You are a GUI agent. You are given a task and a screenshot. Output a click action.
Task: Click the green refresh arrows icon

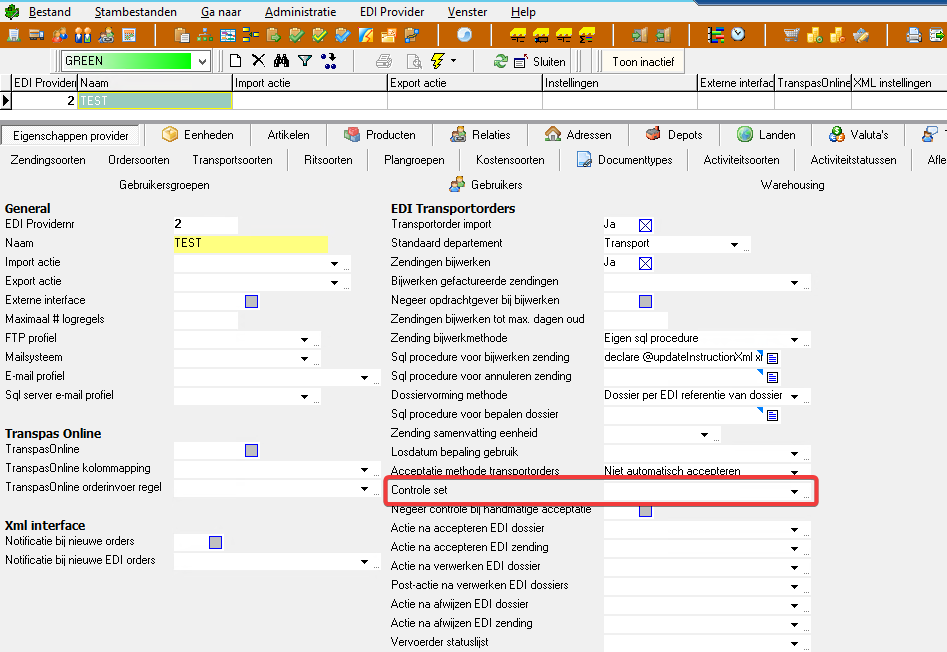pyautogui.click(x=500, y=61)
